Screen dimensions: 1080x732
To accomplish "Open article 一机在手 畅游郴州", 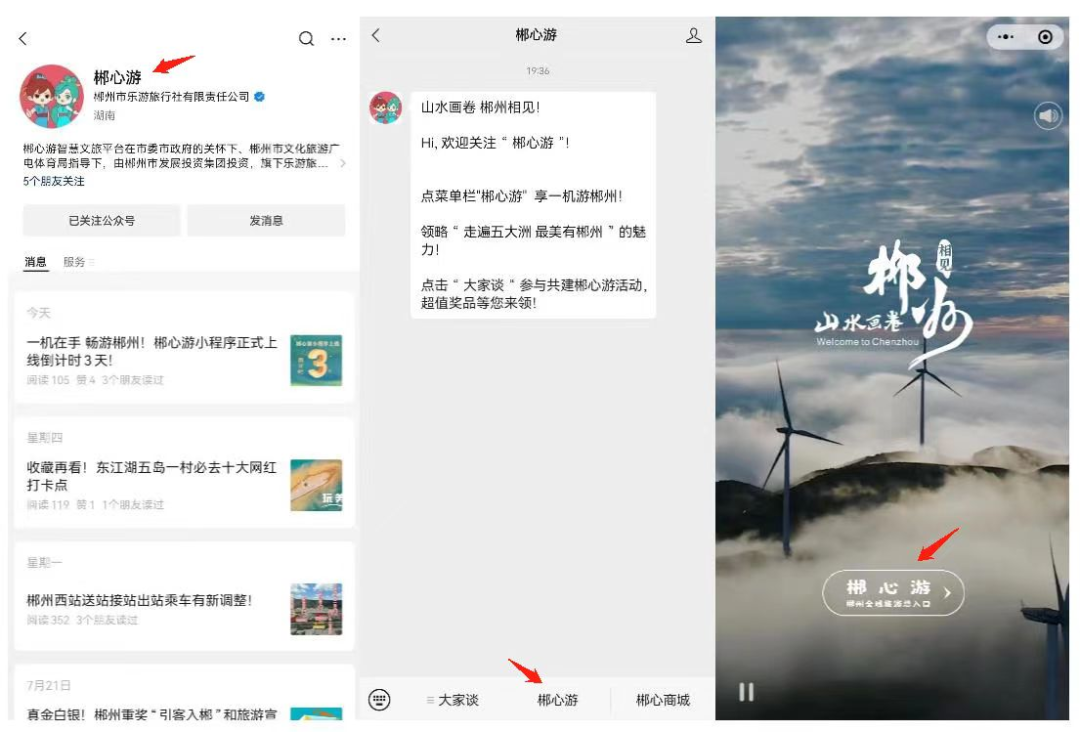I will point(152,351).
